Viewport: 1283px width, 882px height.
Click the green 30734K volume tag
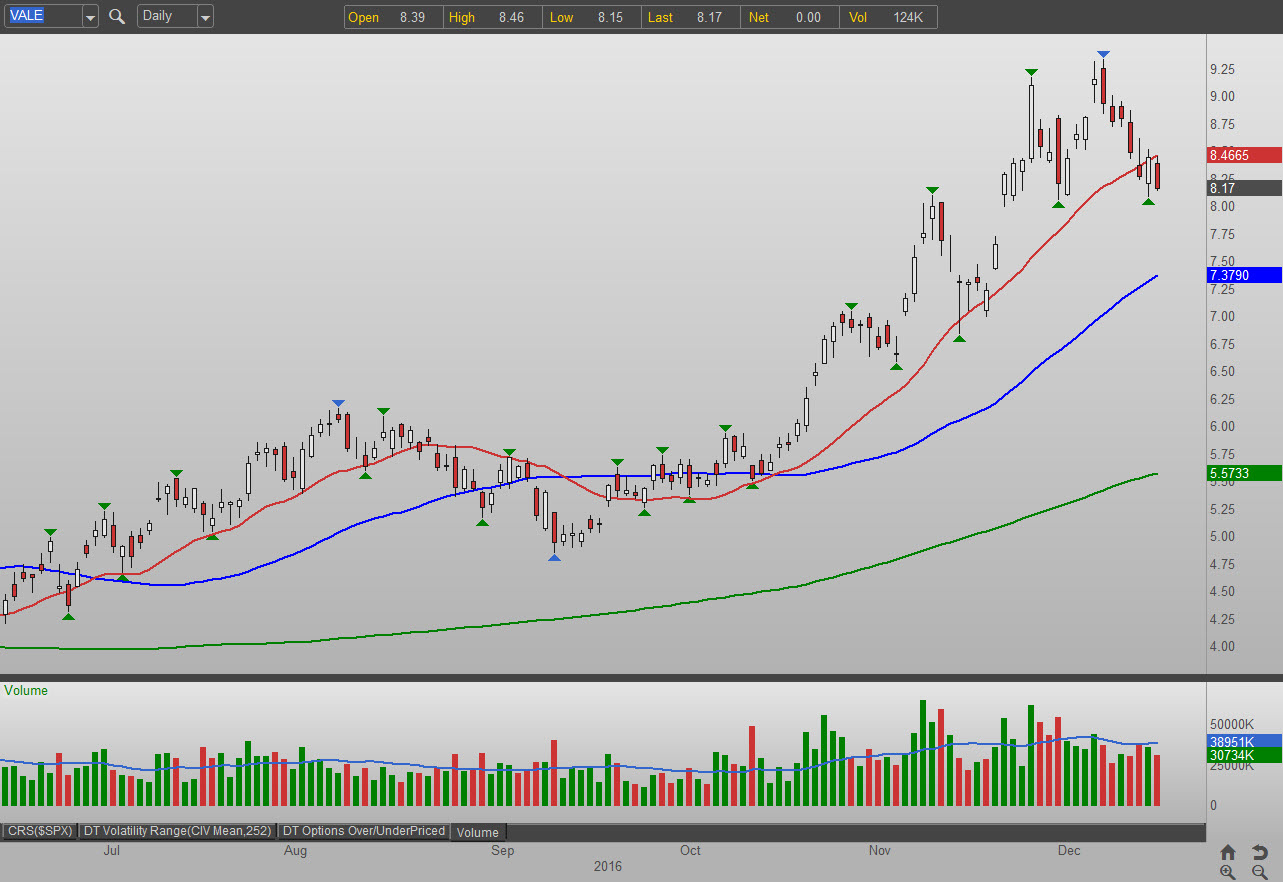tap(1244, 756)
